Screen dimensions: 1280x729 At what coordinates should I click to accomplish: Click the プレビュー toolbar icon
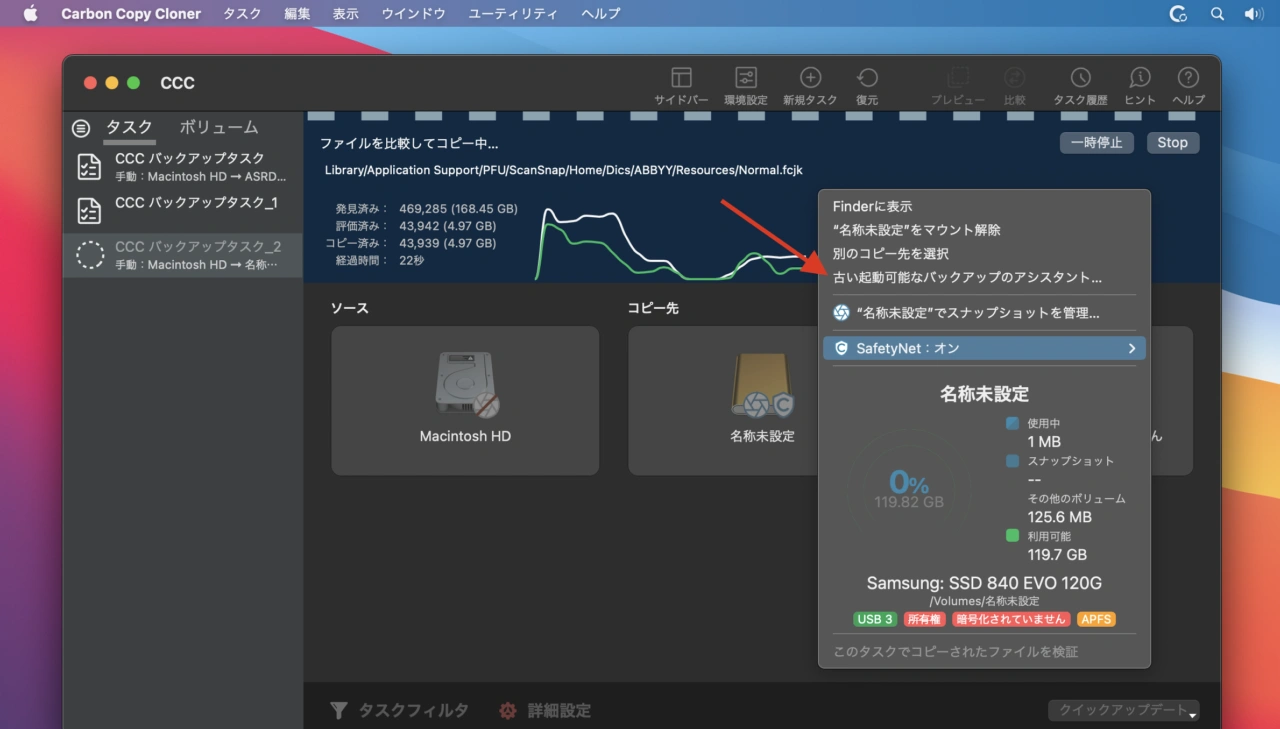pos(958,78)
